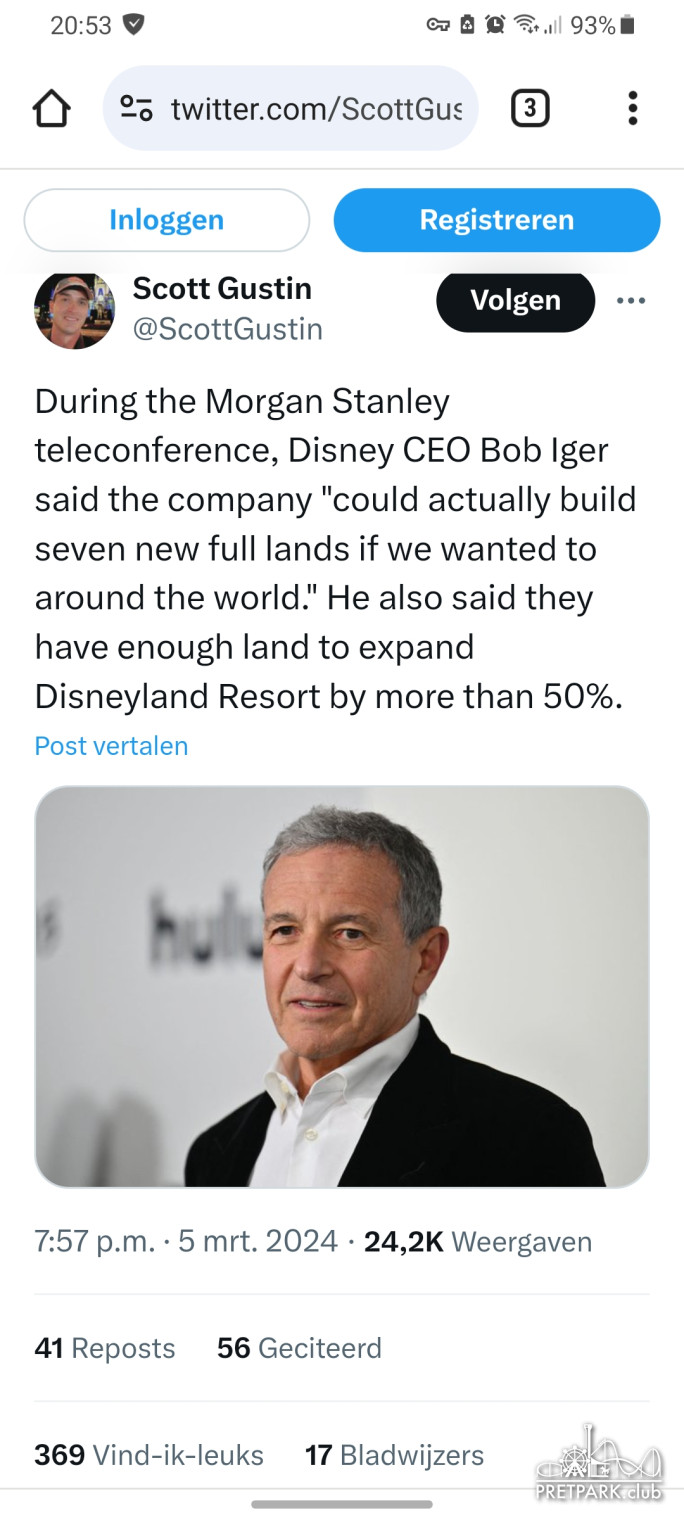
Task: Open the Bob Iger photo in tweet
Action: point(342,986)
